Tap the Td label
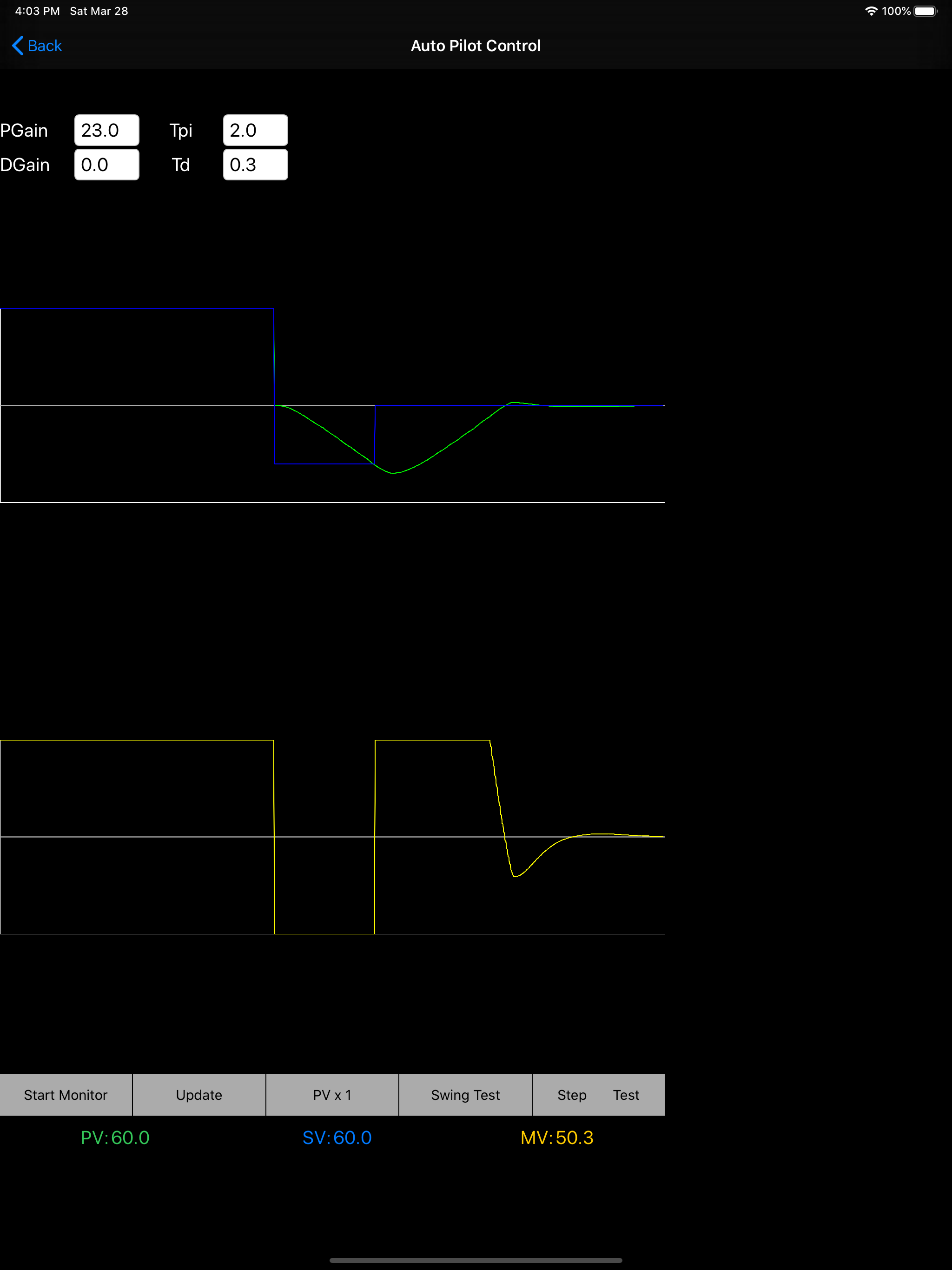 pyautogui.click(x=181, y=165)
